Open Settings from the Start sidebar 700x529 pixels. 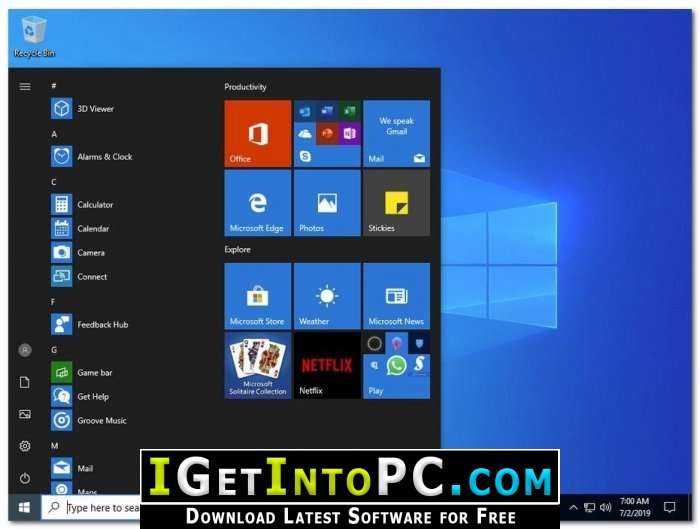[25, 446]
